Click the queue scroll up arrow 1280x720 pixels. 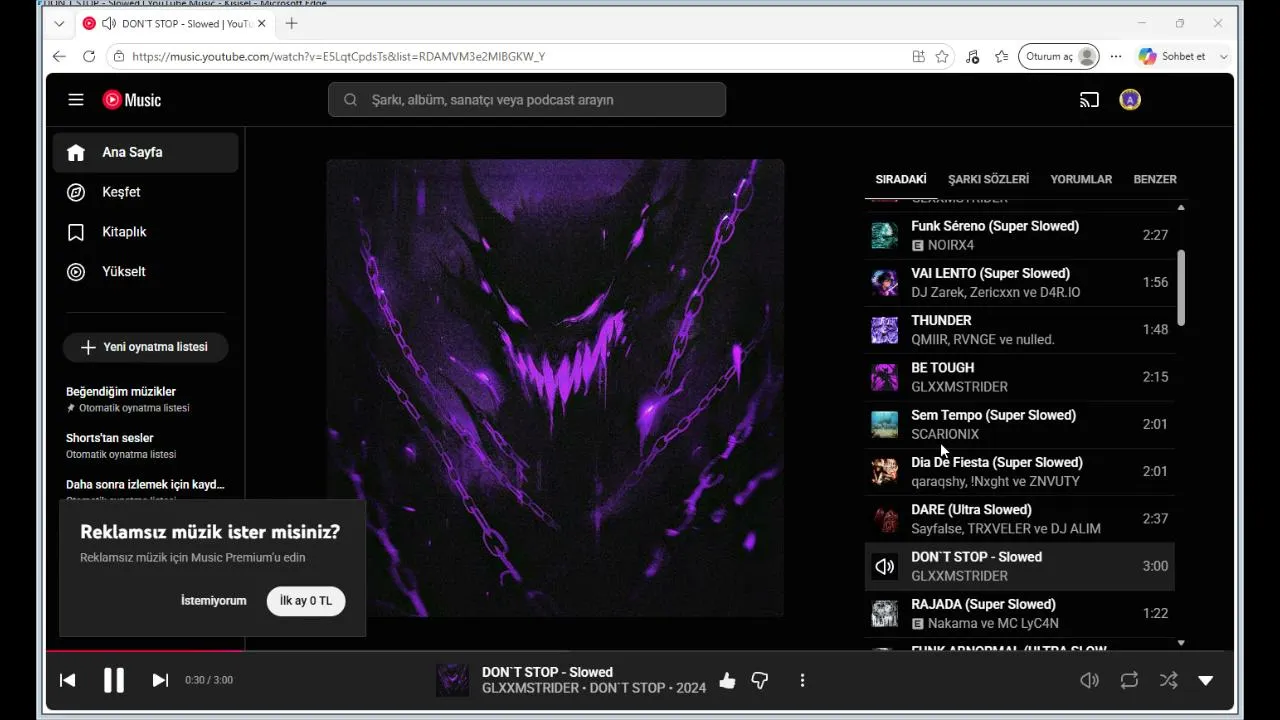point(1181,207)
